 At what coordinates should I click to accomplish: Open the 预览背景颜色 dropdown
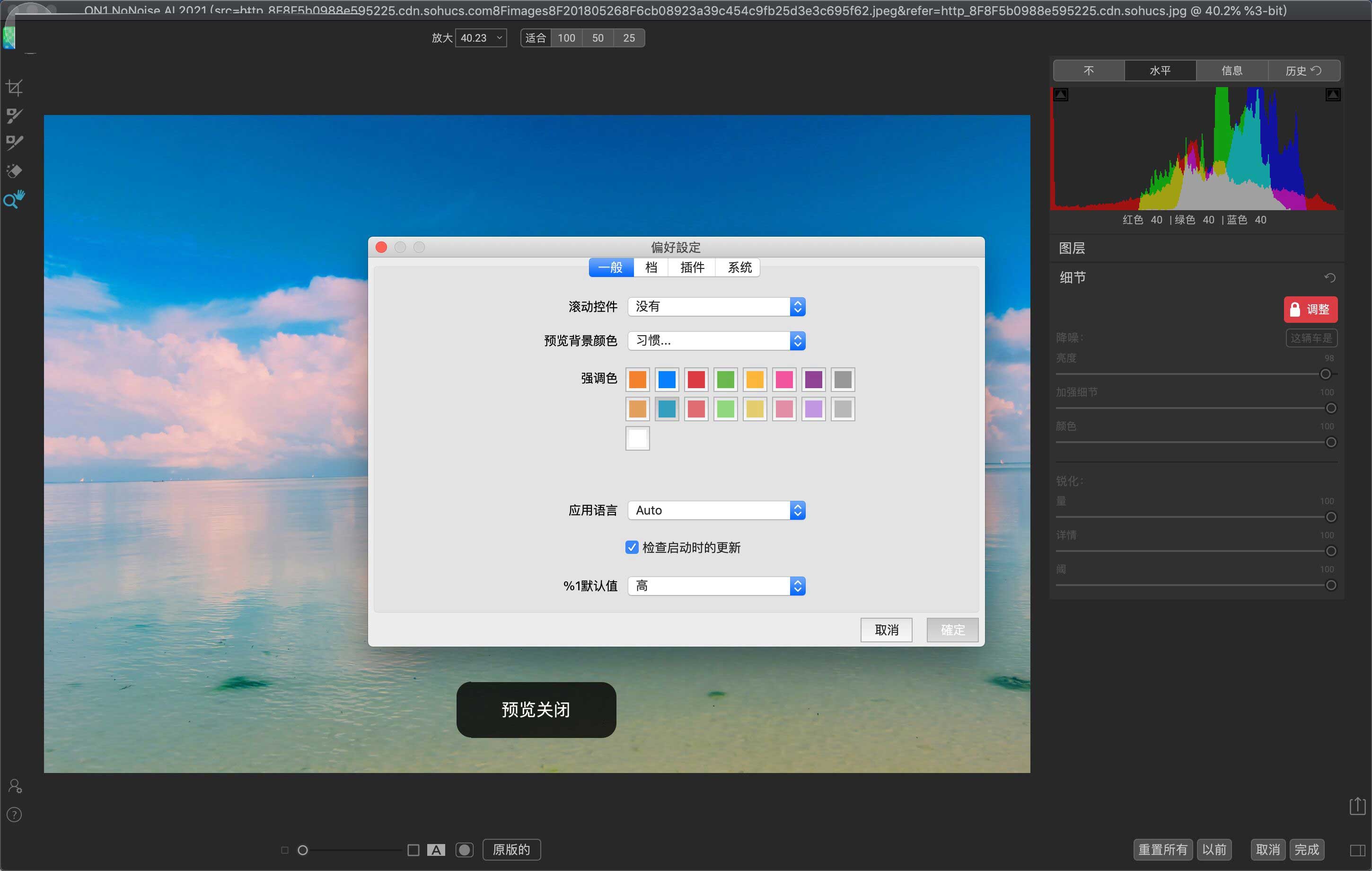point(716,341)
